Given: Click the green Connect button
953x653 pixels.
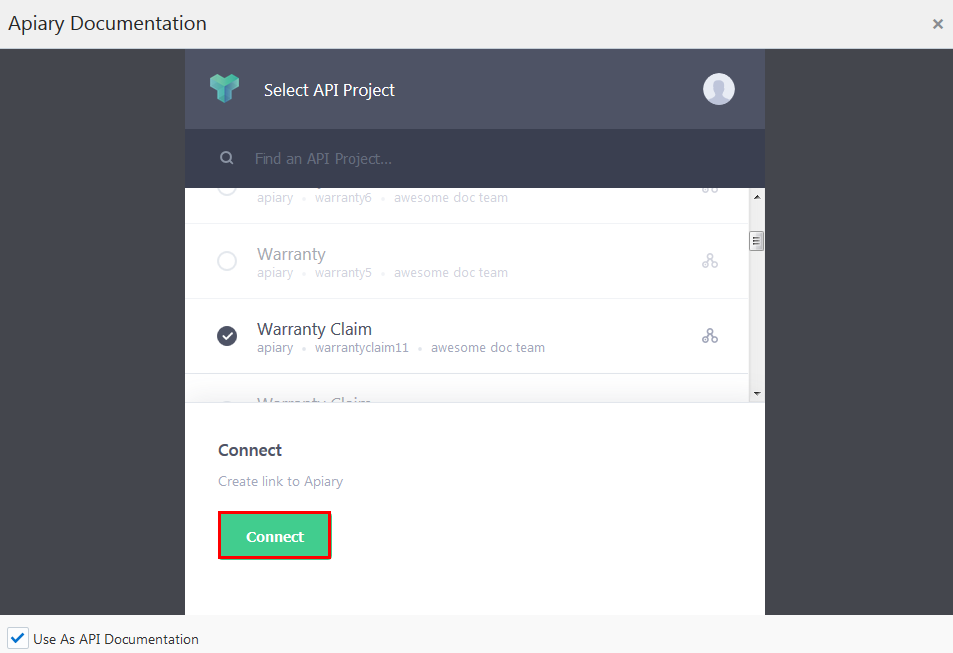Looking at the screenshot, I should [274, 535].
